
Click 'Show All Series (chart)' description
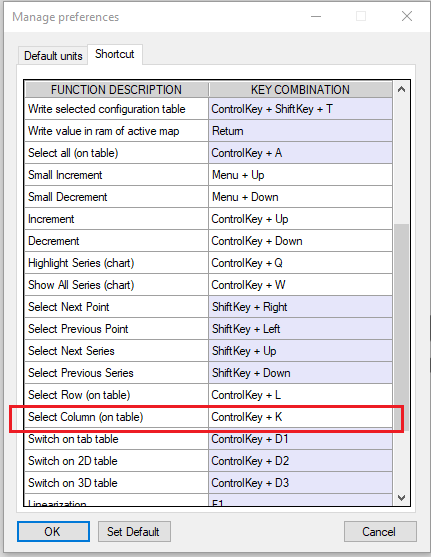(x=117, y=285)
